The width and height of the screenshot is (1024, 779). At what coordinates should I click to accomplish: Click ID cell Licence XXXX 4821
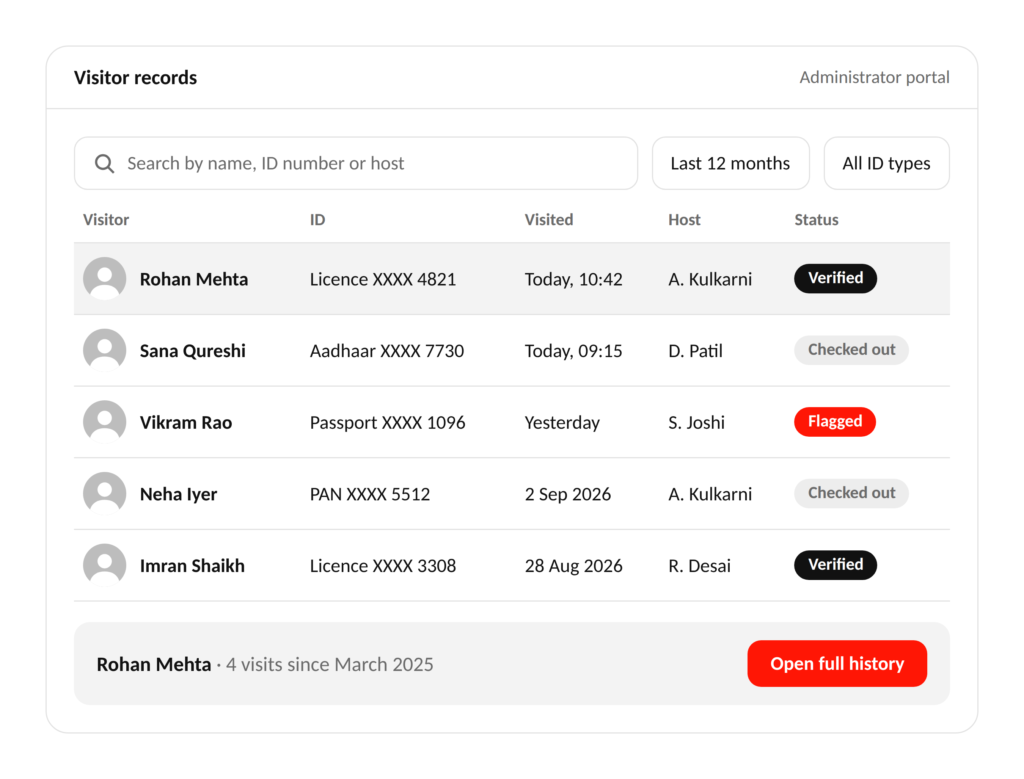point(383,279)
